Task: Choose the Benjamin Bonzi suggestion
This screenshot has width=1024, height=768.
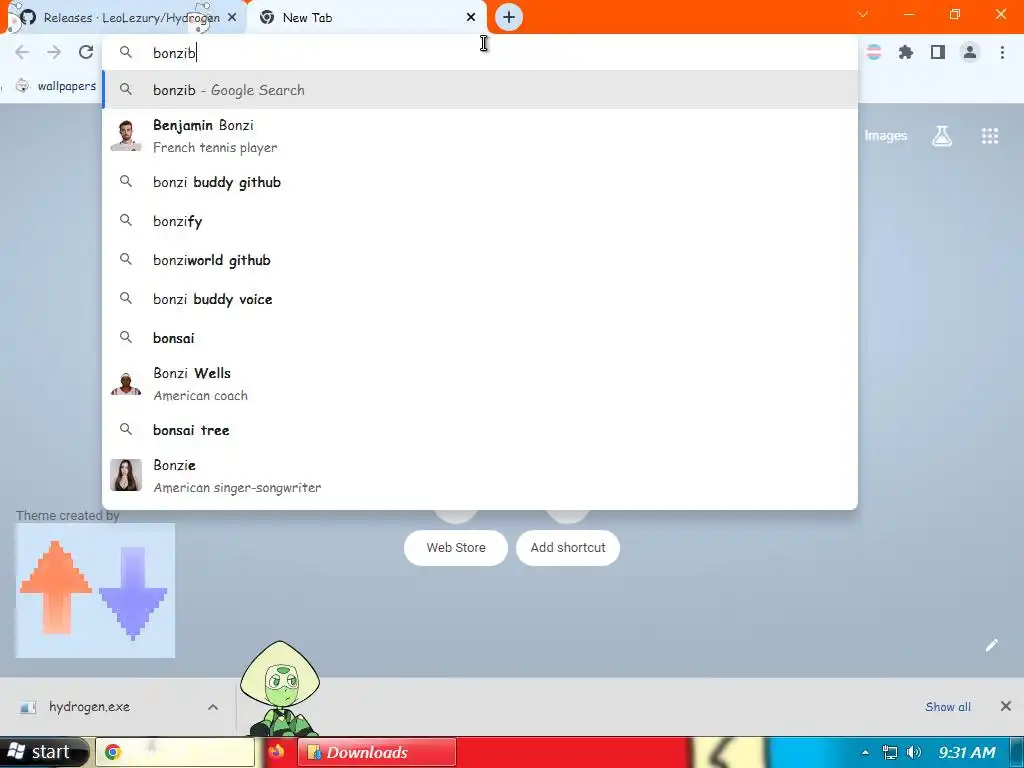Action: [480, 136]
